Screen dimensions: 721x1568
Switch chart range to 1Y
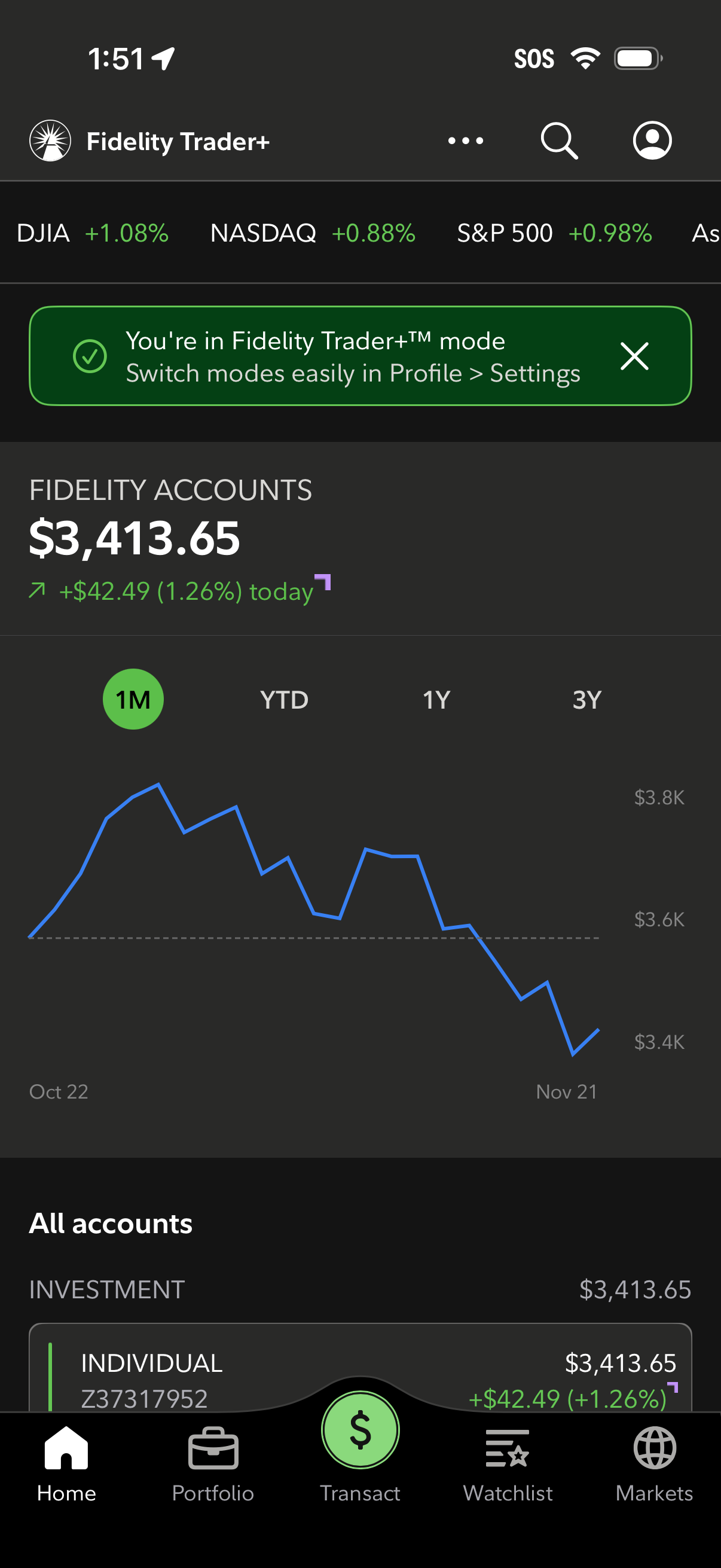(x=436, y=700)
